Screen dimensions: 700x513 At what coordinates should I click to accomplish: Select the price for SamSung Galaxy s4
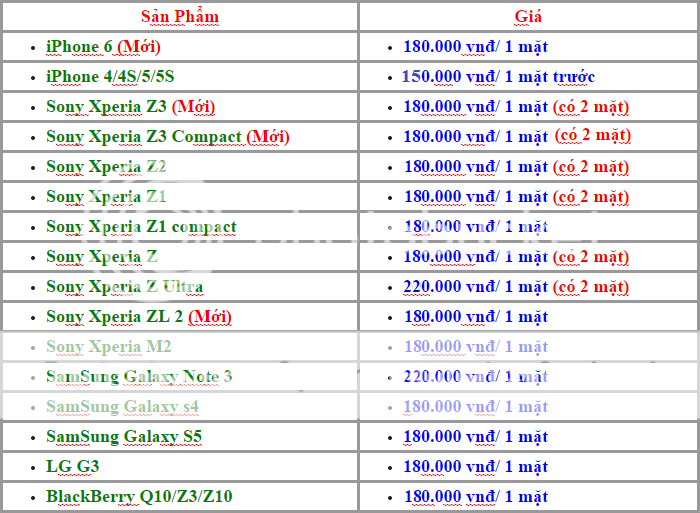[x=475, y=406]
